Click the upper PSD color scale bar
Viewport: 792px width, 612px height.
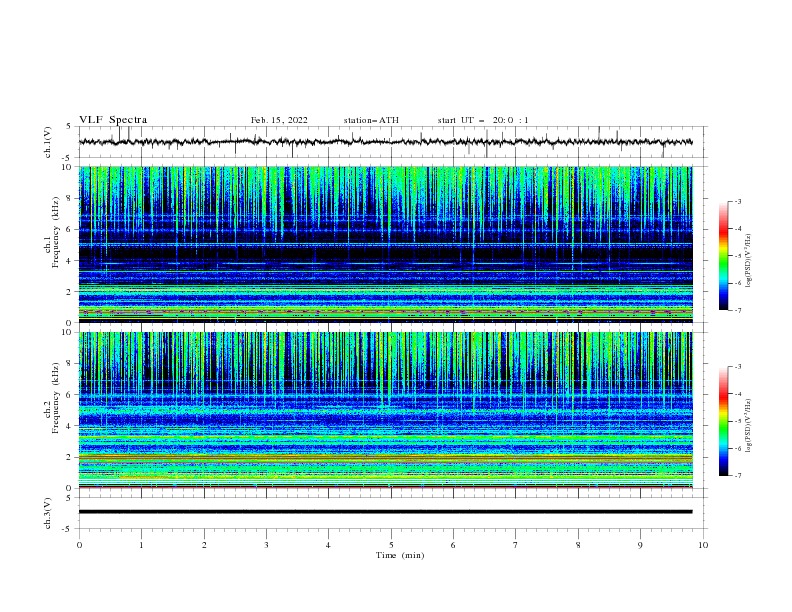point(723,256)
